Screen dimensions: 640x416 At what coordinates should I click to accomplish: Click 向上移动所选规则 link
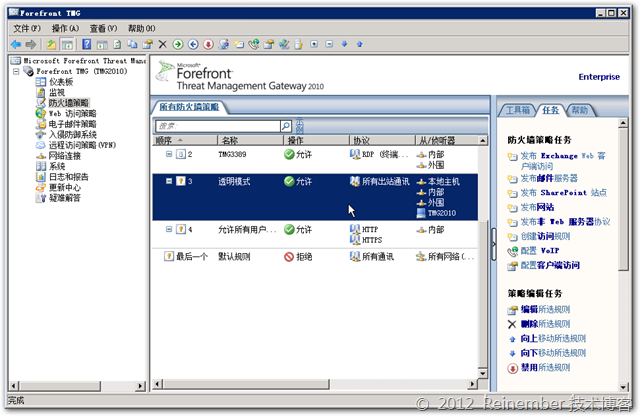click(553, 338)
